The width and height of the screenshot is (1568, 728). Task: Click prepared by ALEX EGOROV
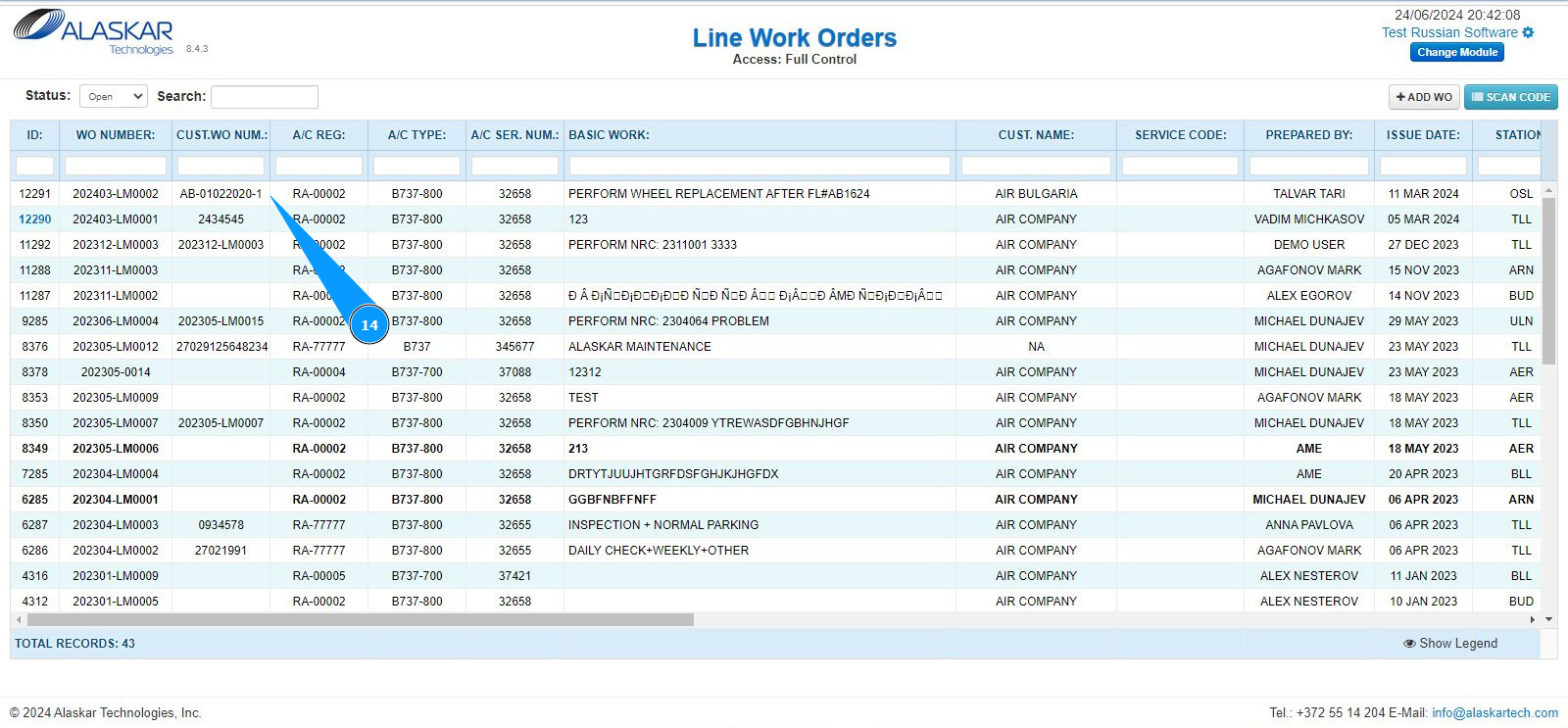point(1309,296)
